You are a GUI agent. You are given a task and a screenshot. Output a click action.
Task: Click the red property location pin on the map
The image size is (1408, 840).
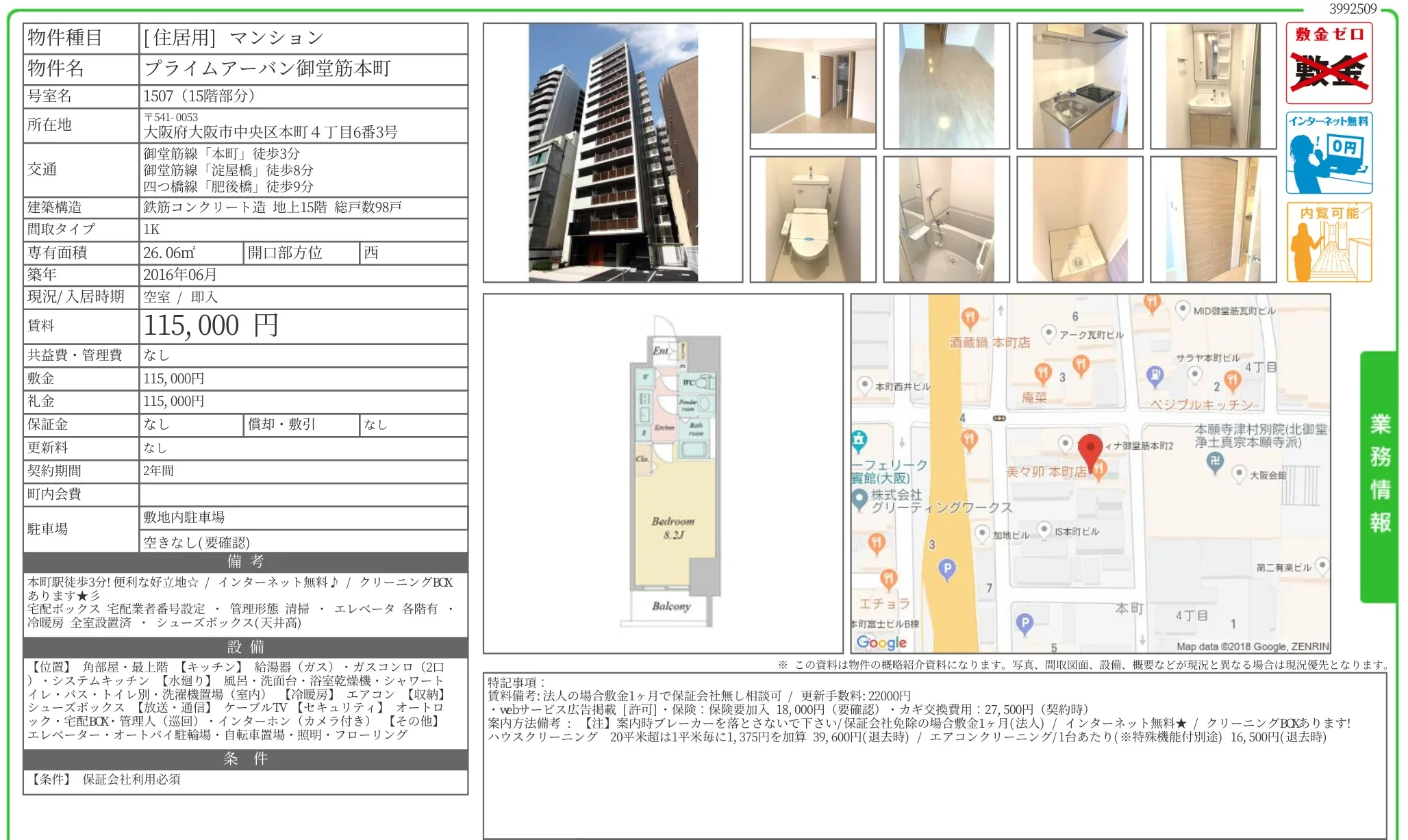1090,446
